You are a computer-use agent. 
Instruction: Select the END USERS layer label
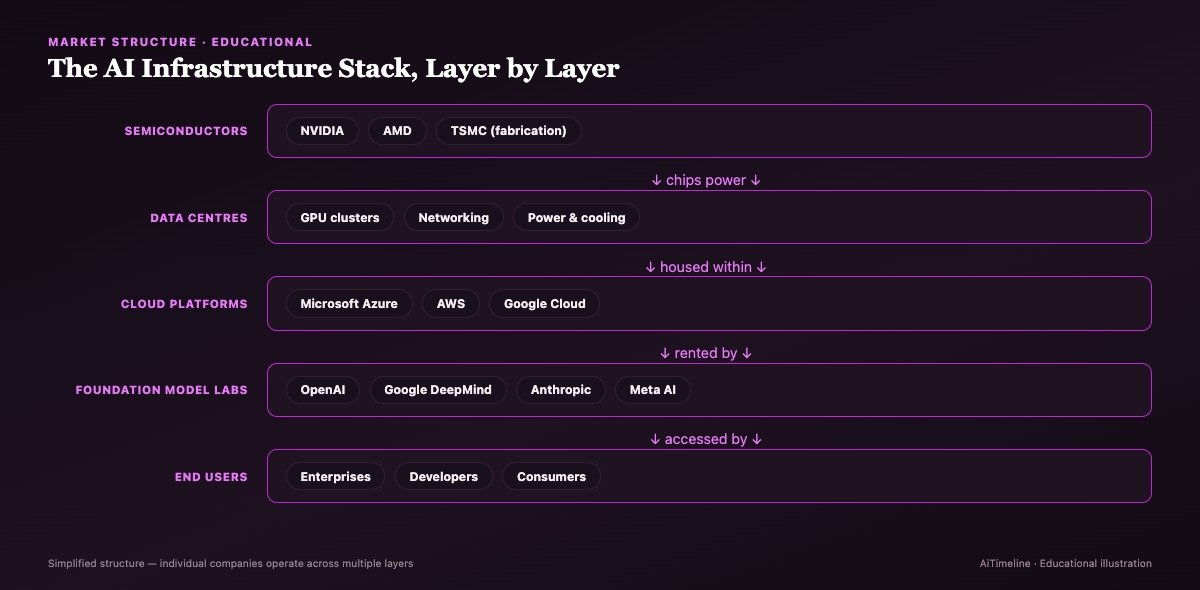tap(211, 477)
